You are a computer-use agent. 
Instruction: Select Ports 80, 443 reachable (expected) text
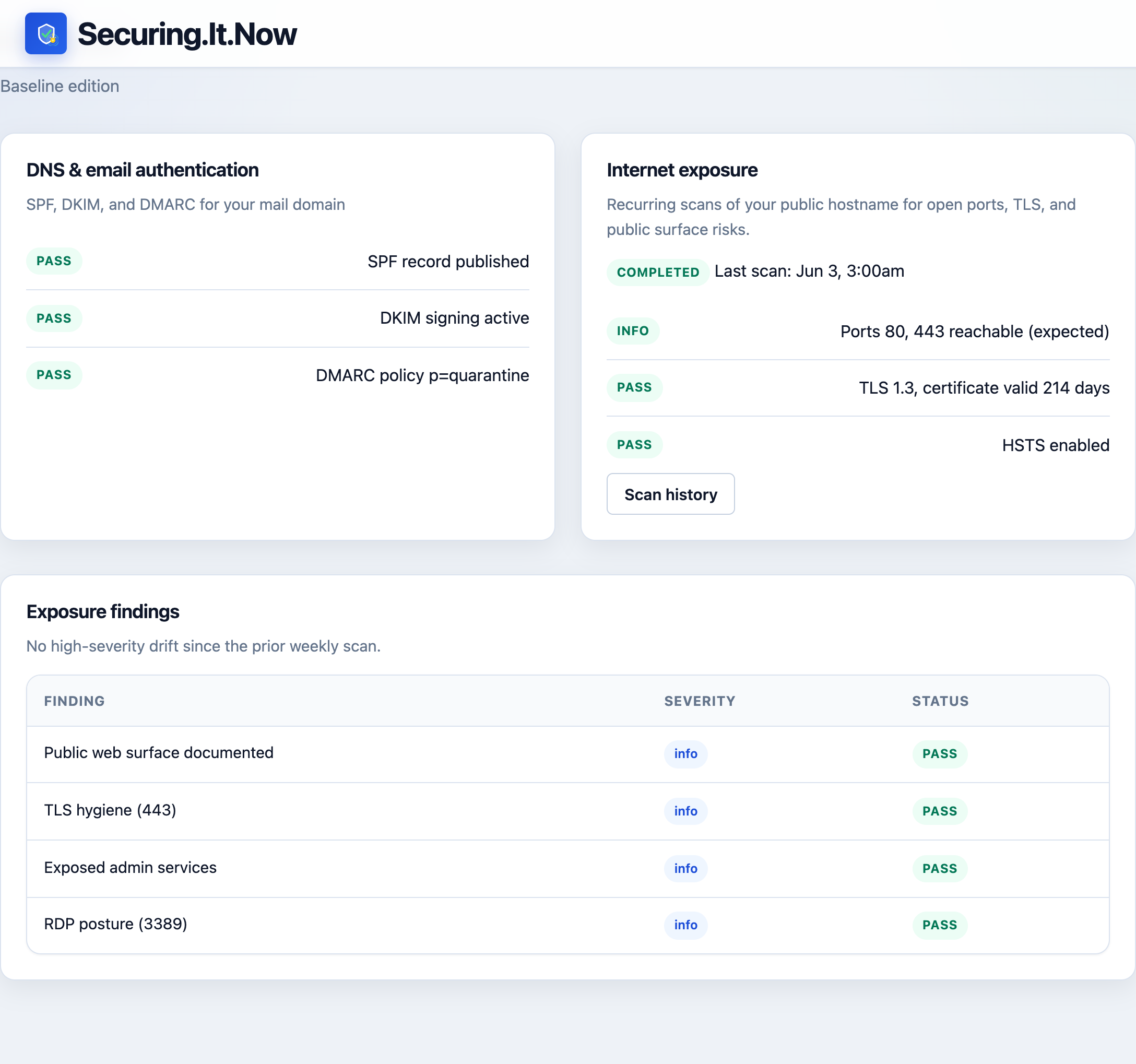[974, 332]
